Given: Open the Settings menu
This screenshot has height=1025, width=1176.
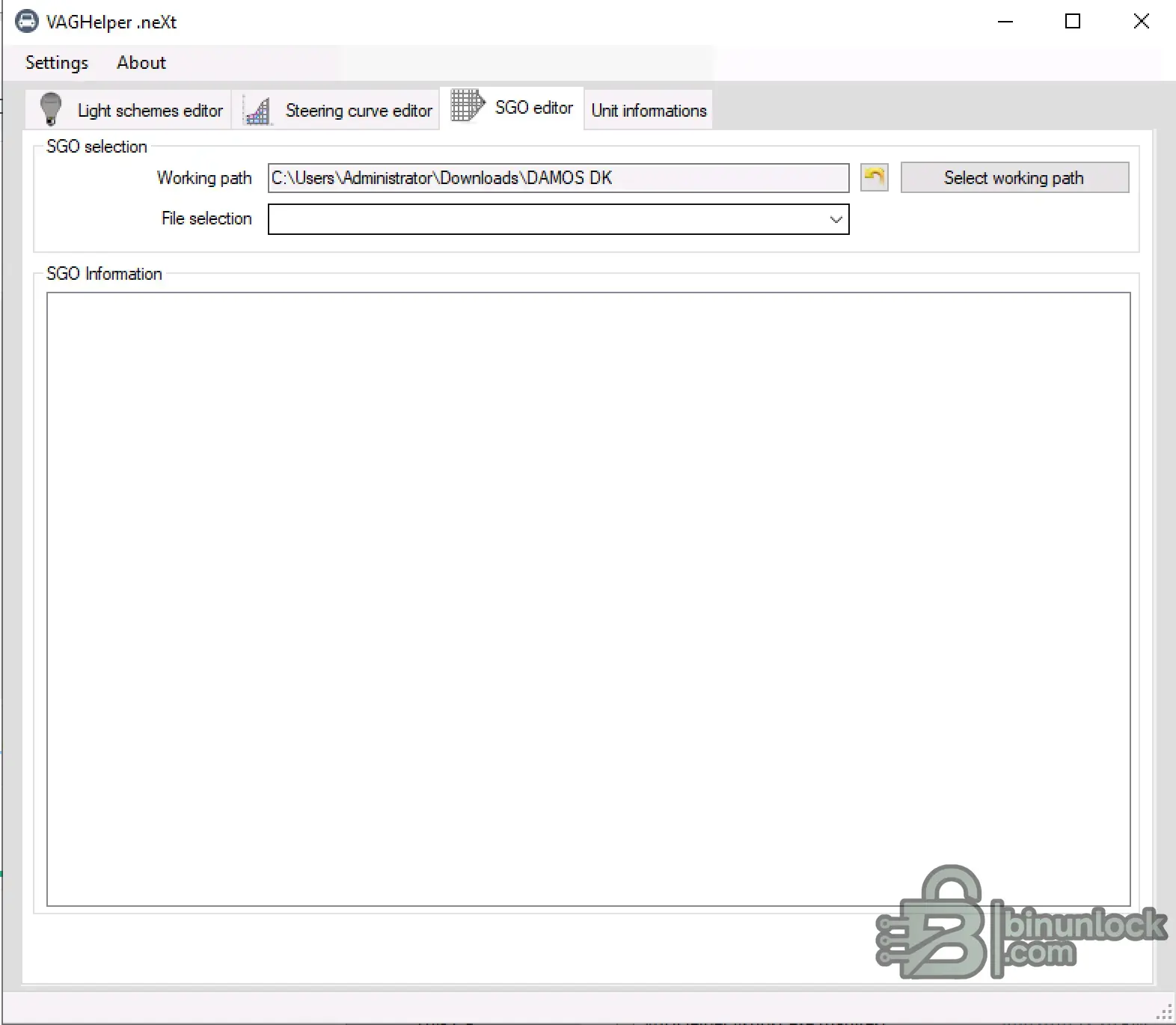Looking at the screenshot, I should (57, 63).
